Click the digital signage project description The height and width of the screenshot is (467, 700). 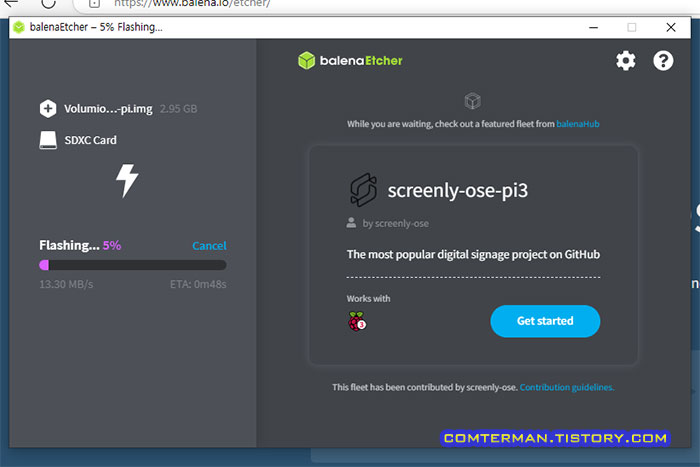[x=473, y=254]
